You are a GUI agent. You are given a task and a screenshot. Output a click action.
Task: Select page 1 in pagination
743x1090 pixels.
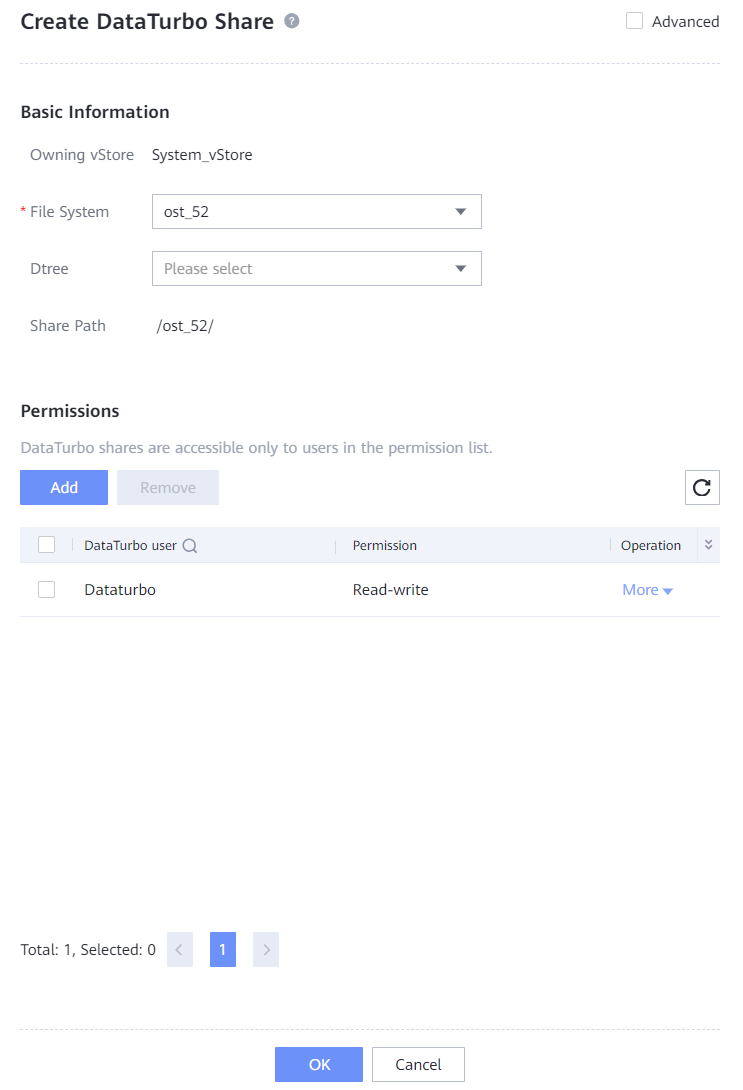point(222,950)
